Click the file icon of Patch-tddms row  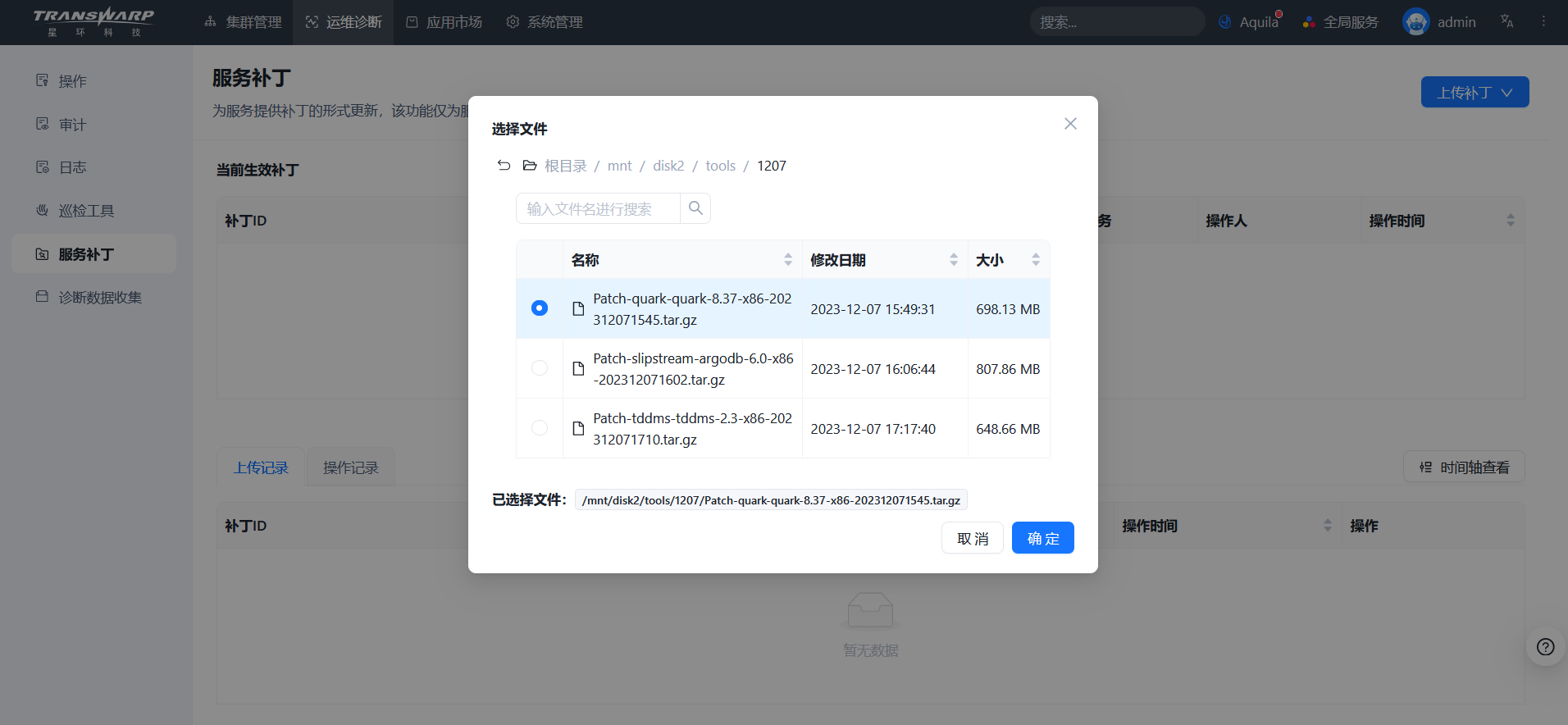click(x=578, y=429)
